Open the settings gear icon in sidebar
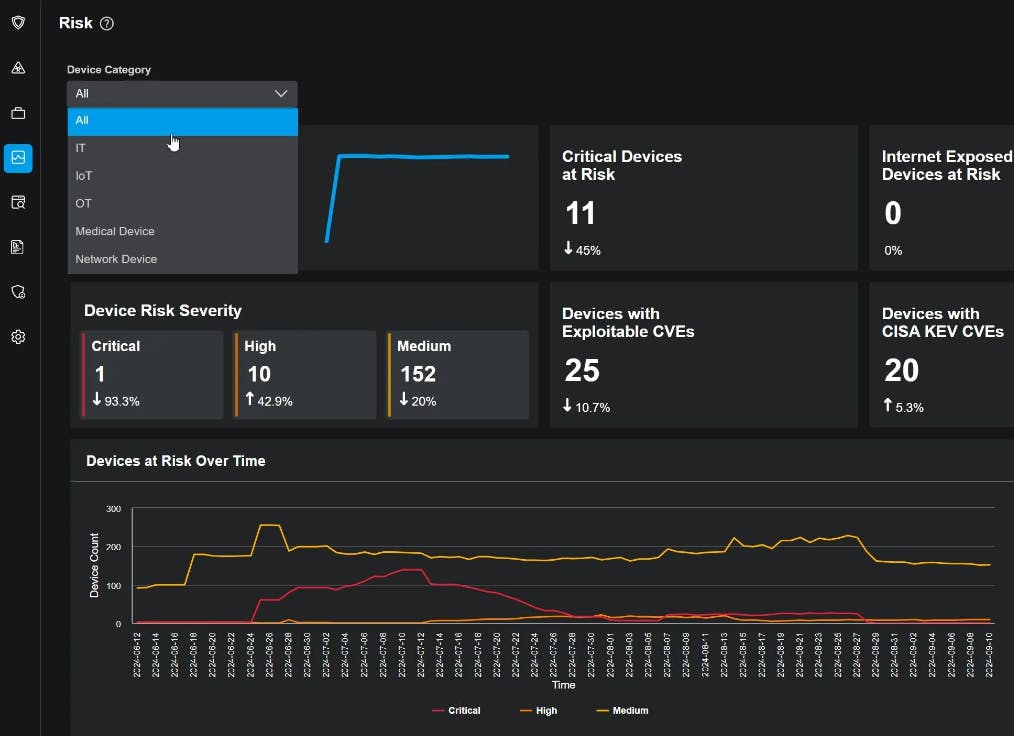Image resolution: width=1014 pixels, height=736 pixels. pos(18,337)
